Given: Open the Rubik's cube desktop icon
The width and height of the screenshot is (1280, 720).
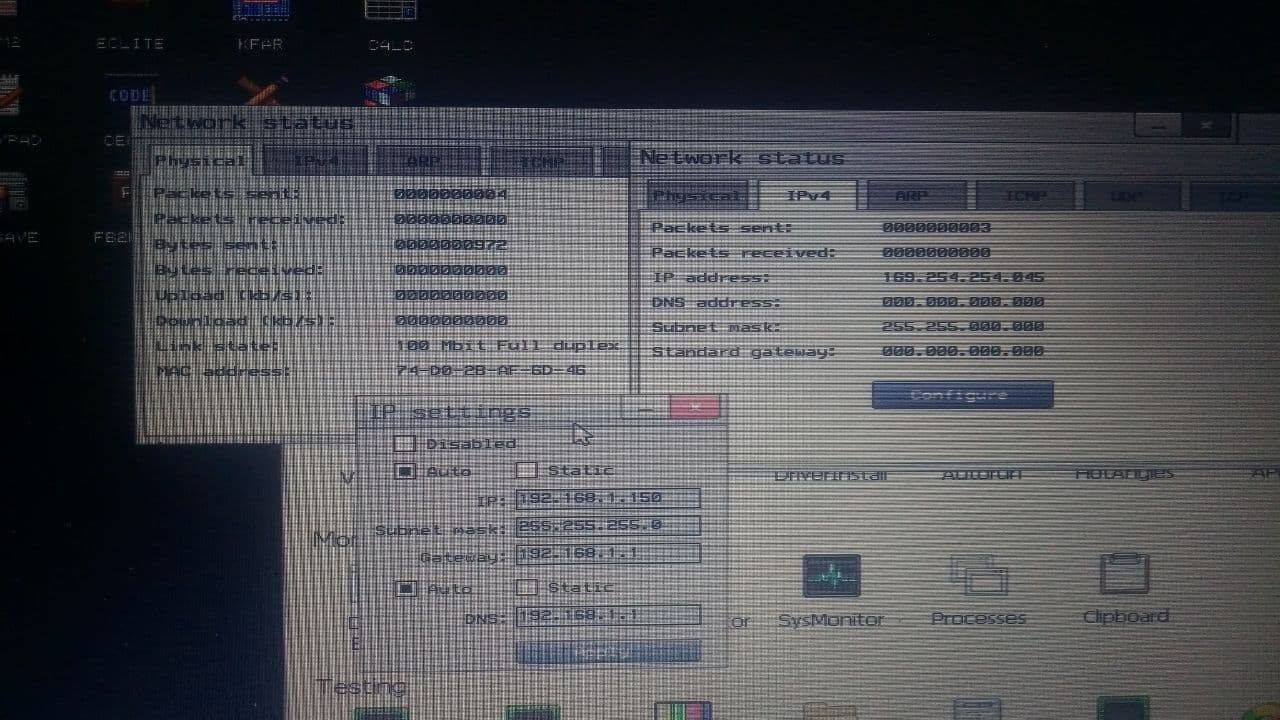Looking at the screenshot, I should point(390,91).
